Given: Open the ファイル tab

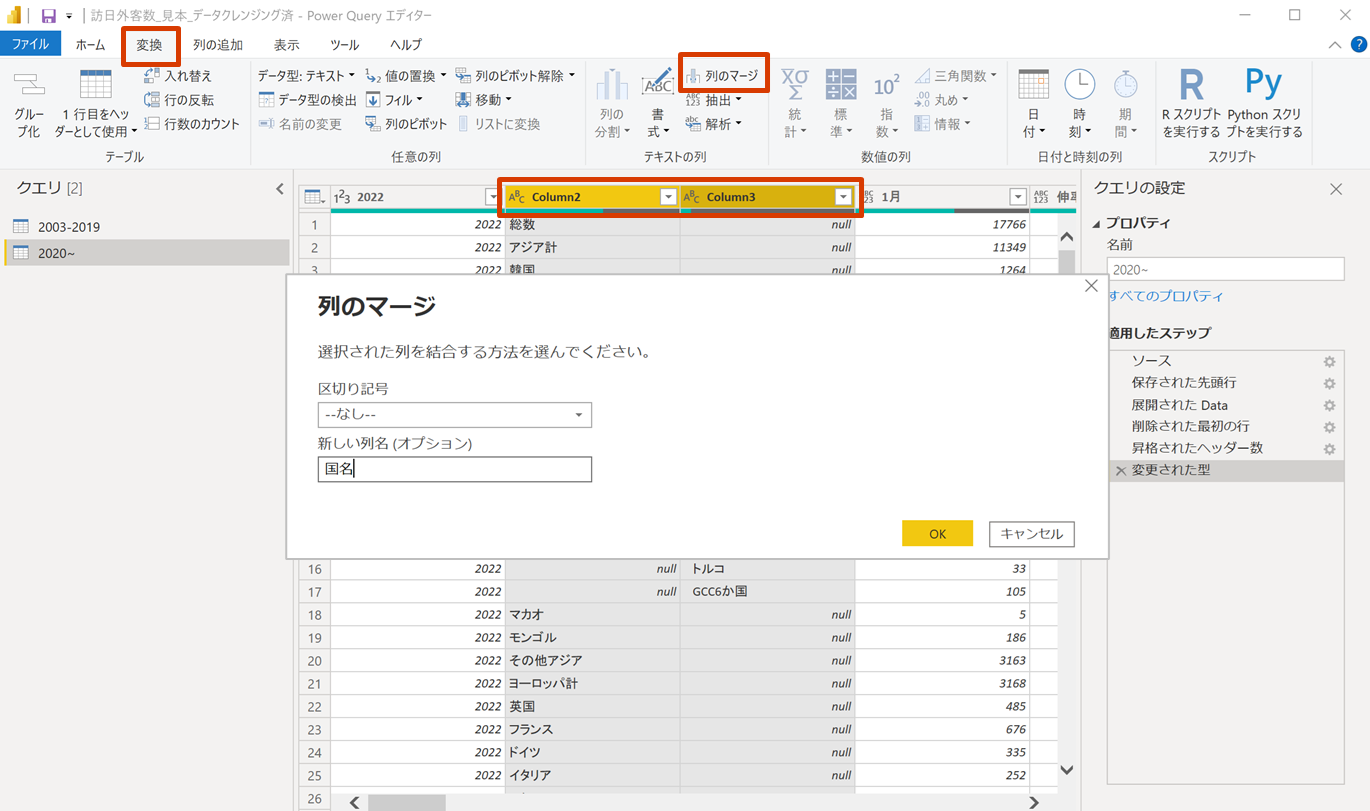Looking at the screenshot, I should (x=31, y=44).
